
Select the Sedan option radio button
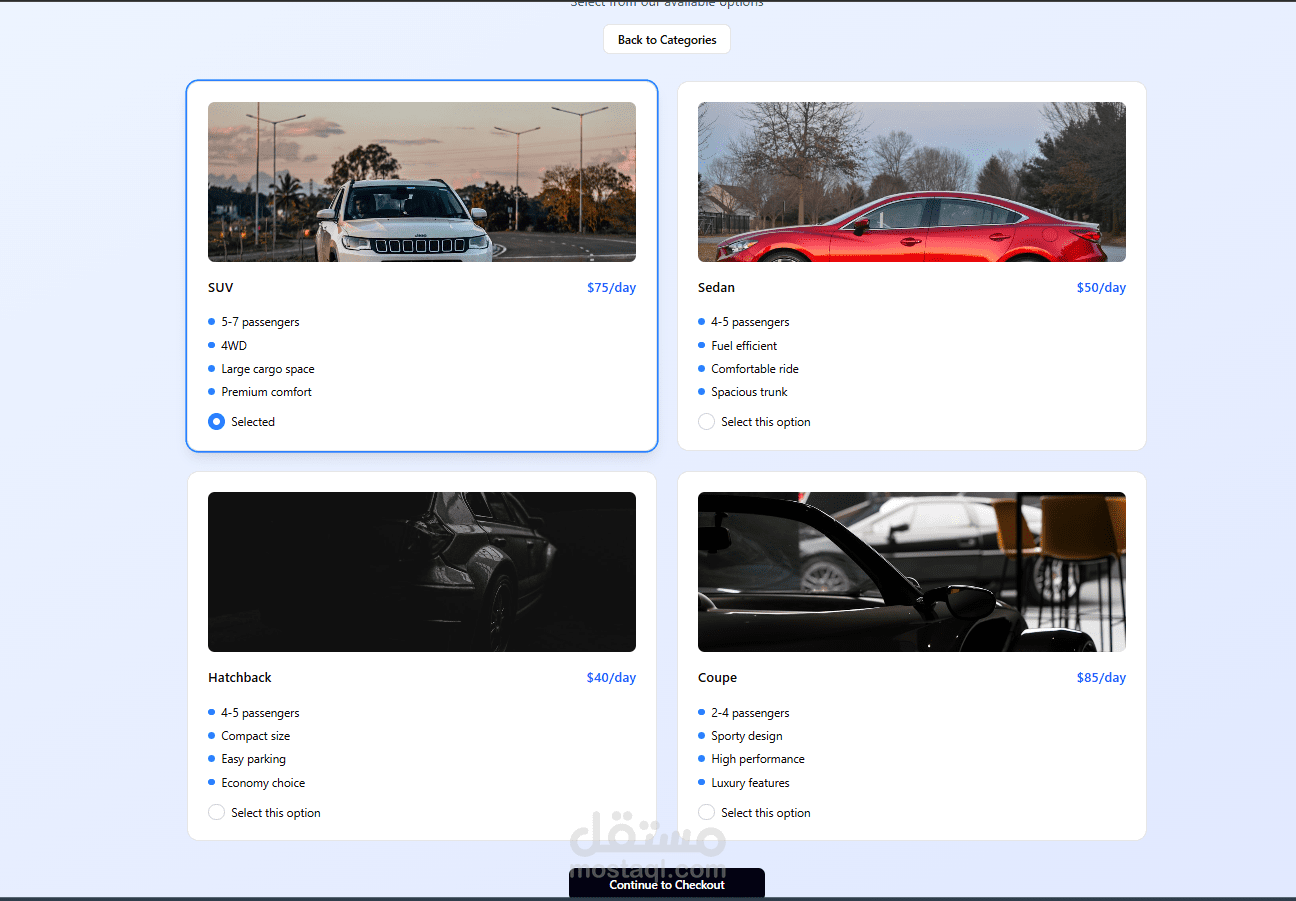[706, 421]
